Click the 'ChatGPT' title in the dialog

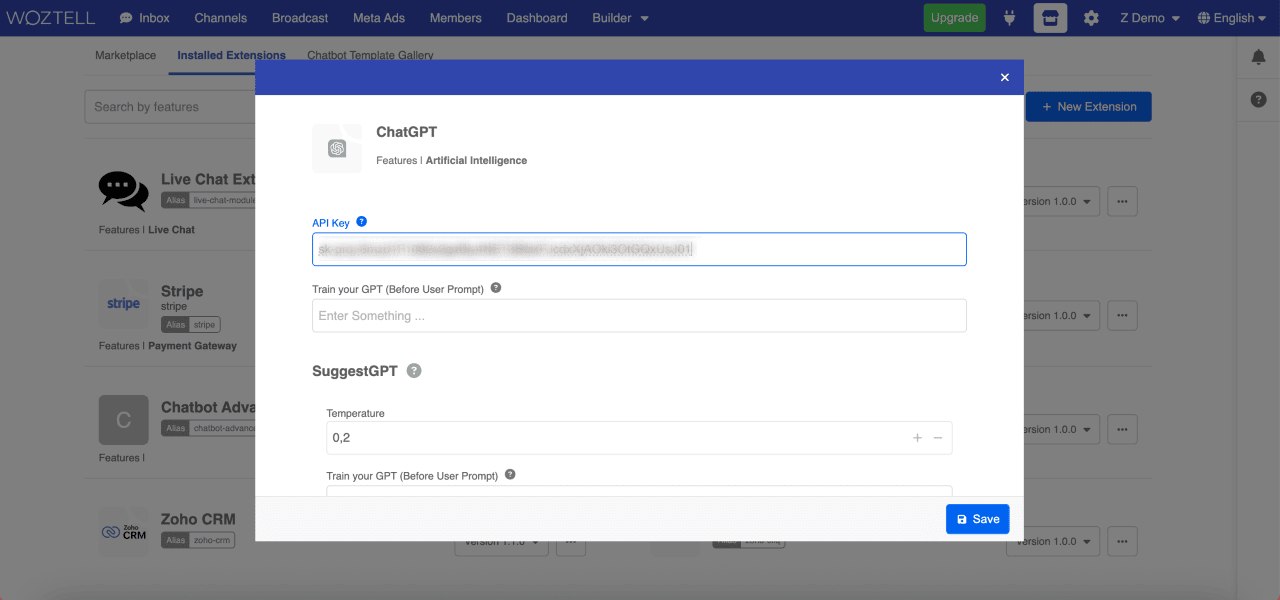click(407, 132)
